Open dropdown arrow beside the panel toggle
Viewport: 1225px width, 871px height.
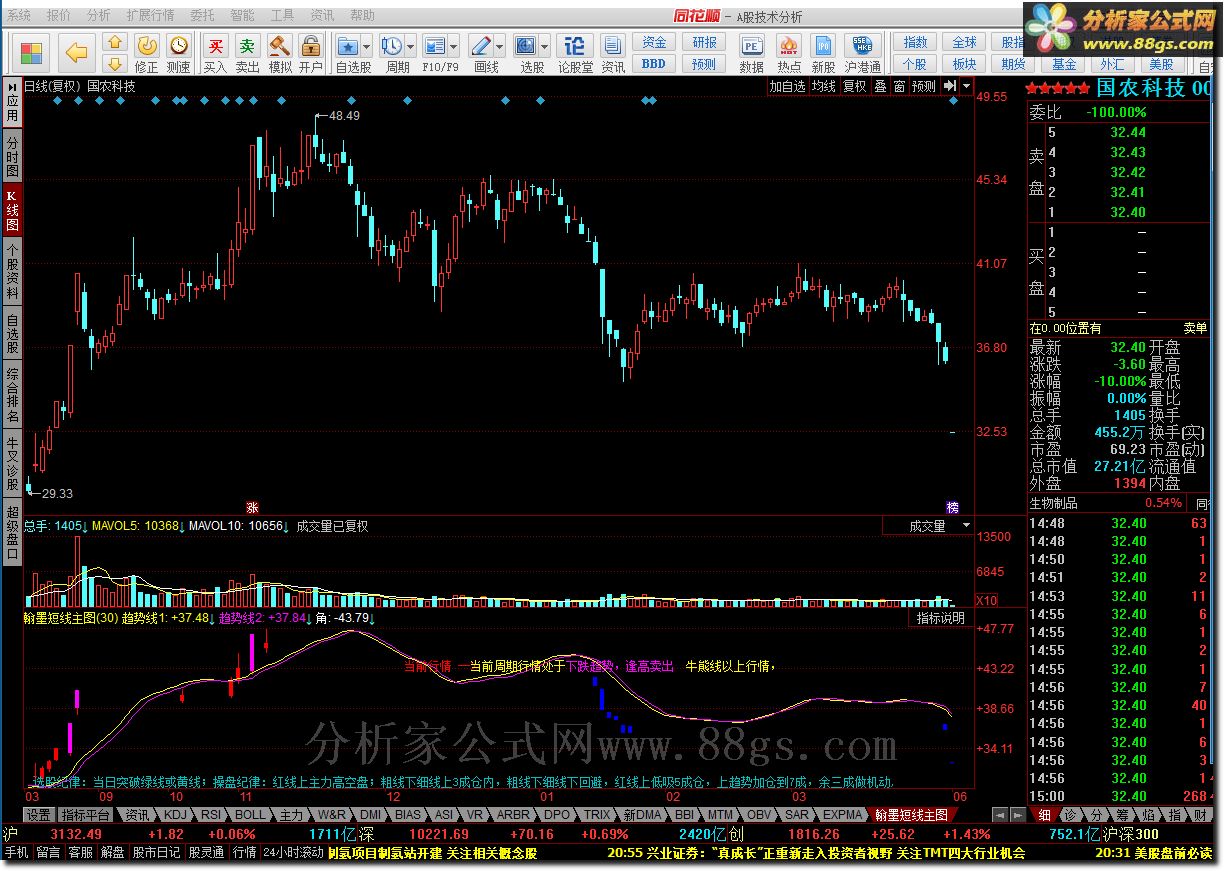click(965, 87)
